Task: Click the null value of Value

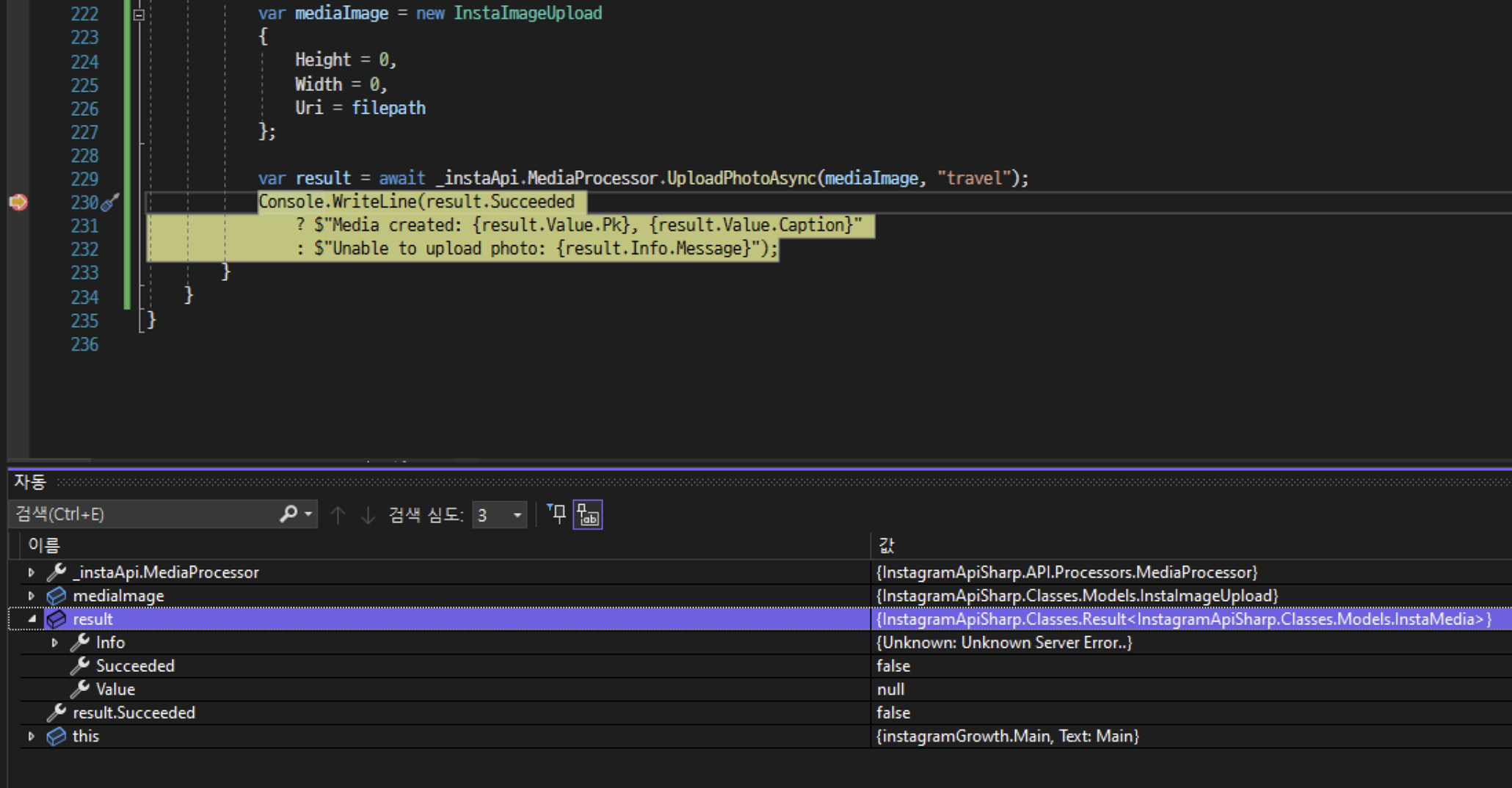Action: [x=890, y=690]
